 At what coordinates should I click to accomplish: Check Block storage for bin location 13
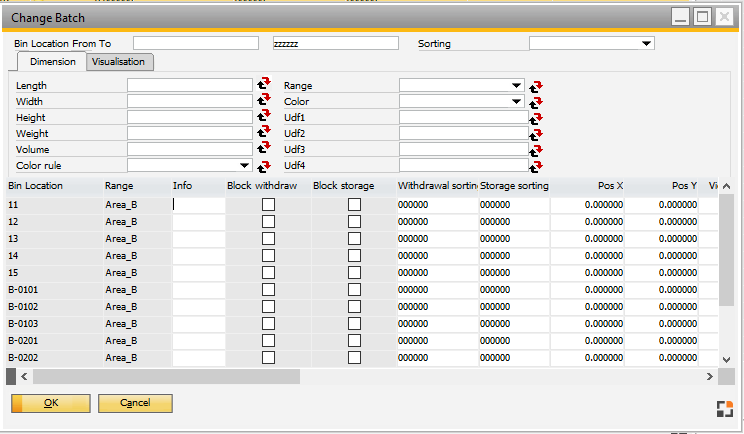coord(354,238)
